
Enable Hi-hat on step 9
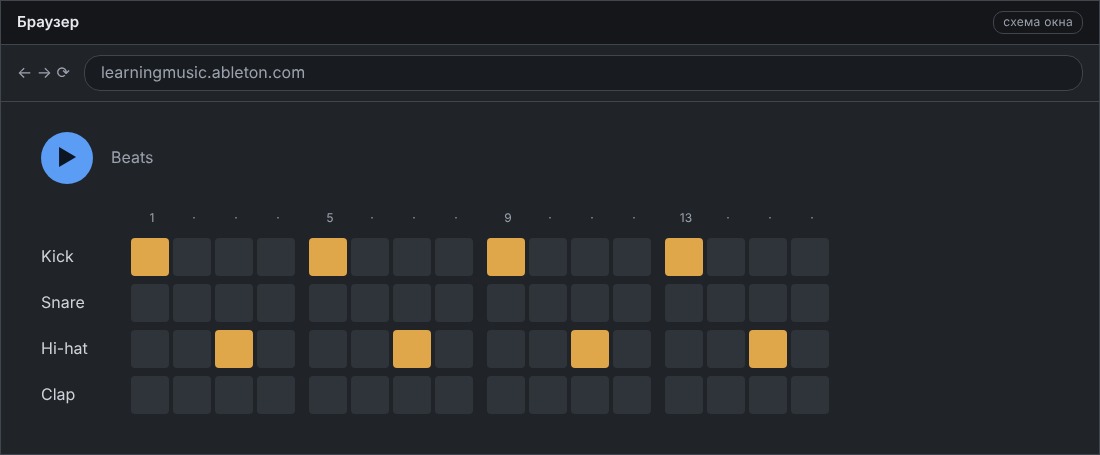pyautogui.click(x=507, y=349)
